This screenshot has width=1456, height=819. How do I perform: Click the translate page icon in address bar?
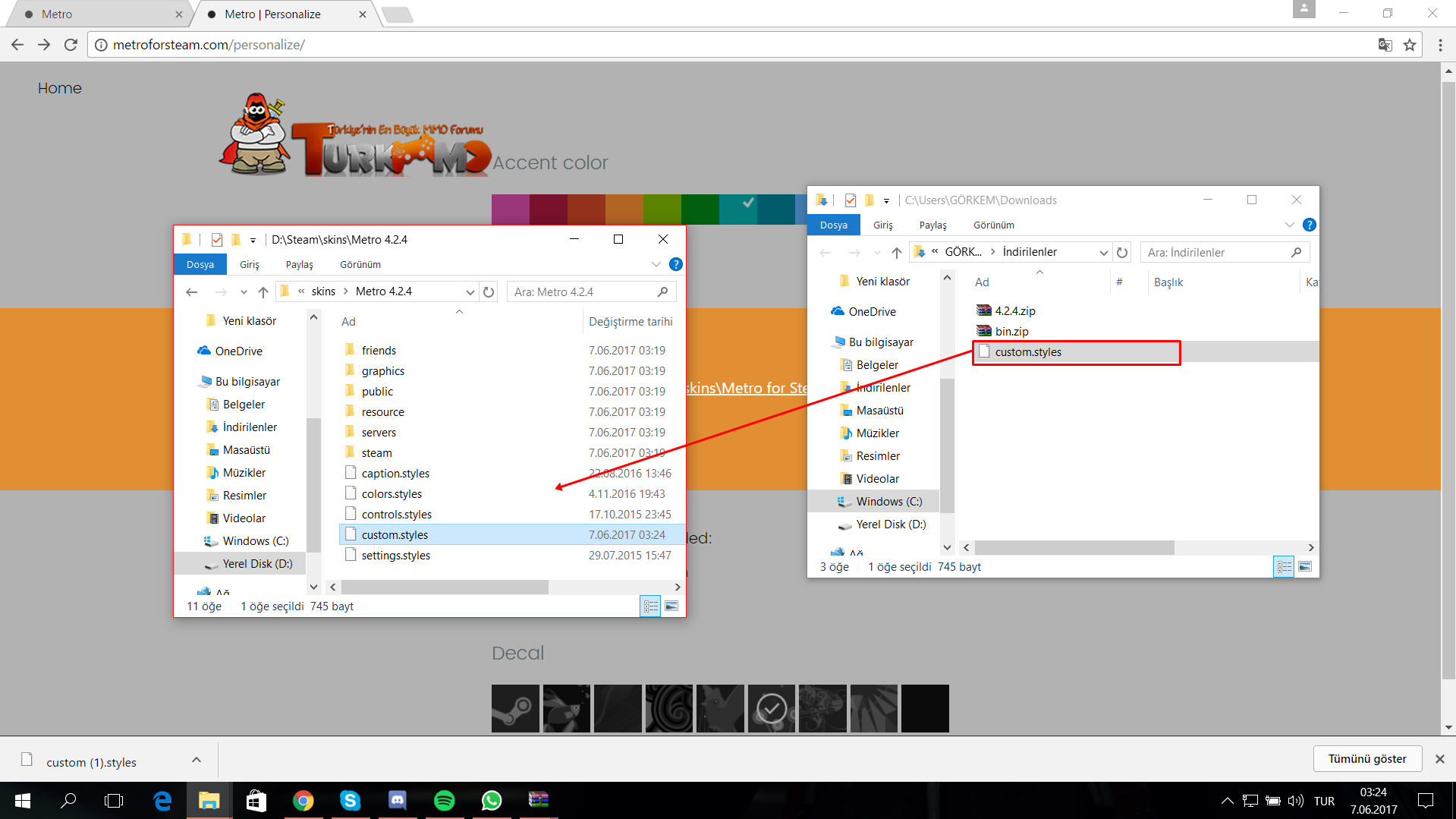click(x=1385, y=45)
